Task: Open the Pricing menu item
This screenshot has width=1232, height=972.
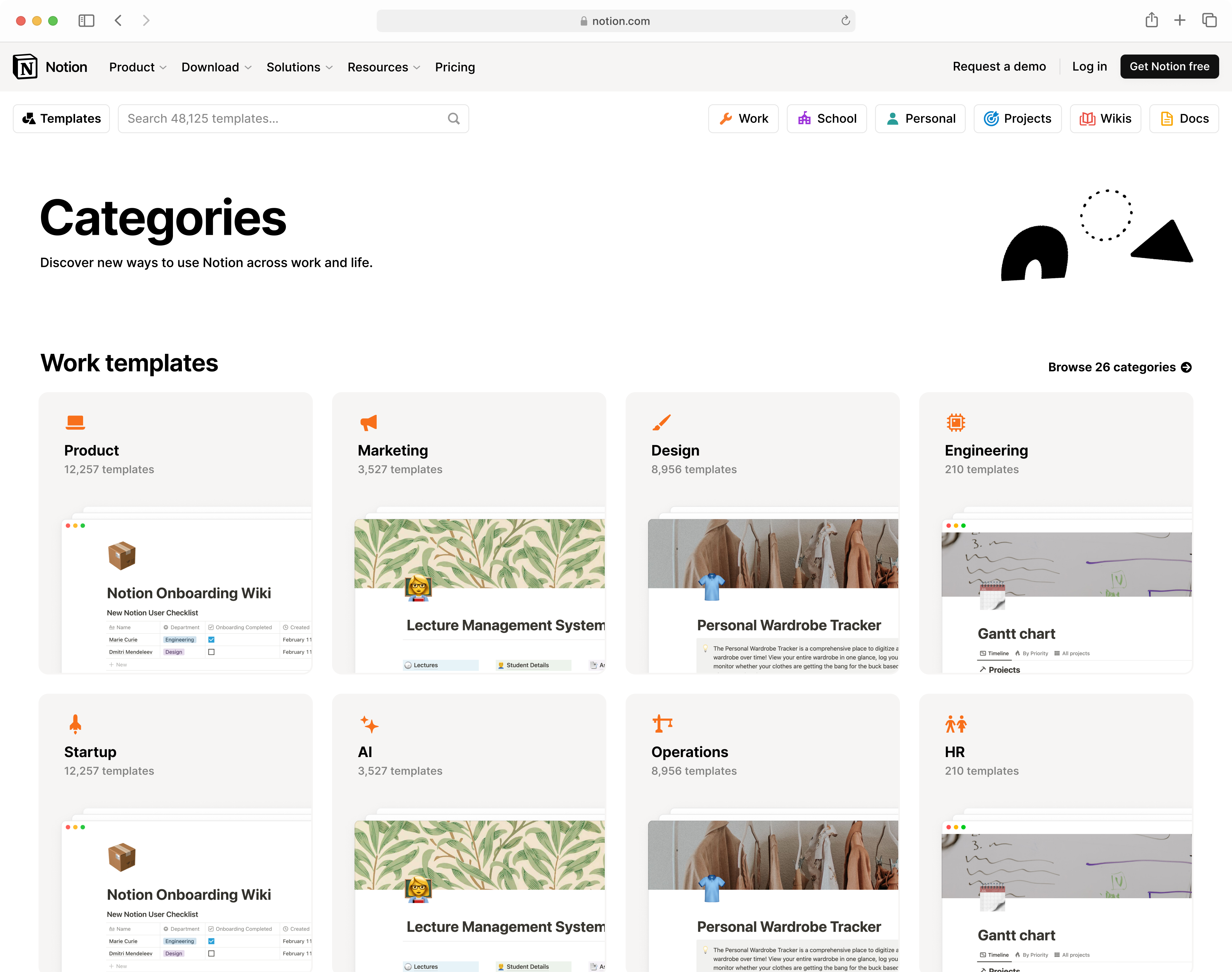Action: (x=455, y=67)
